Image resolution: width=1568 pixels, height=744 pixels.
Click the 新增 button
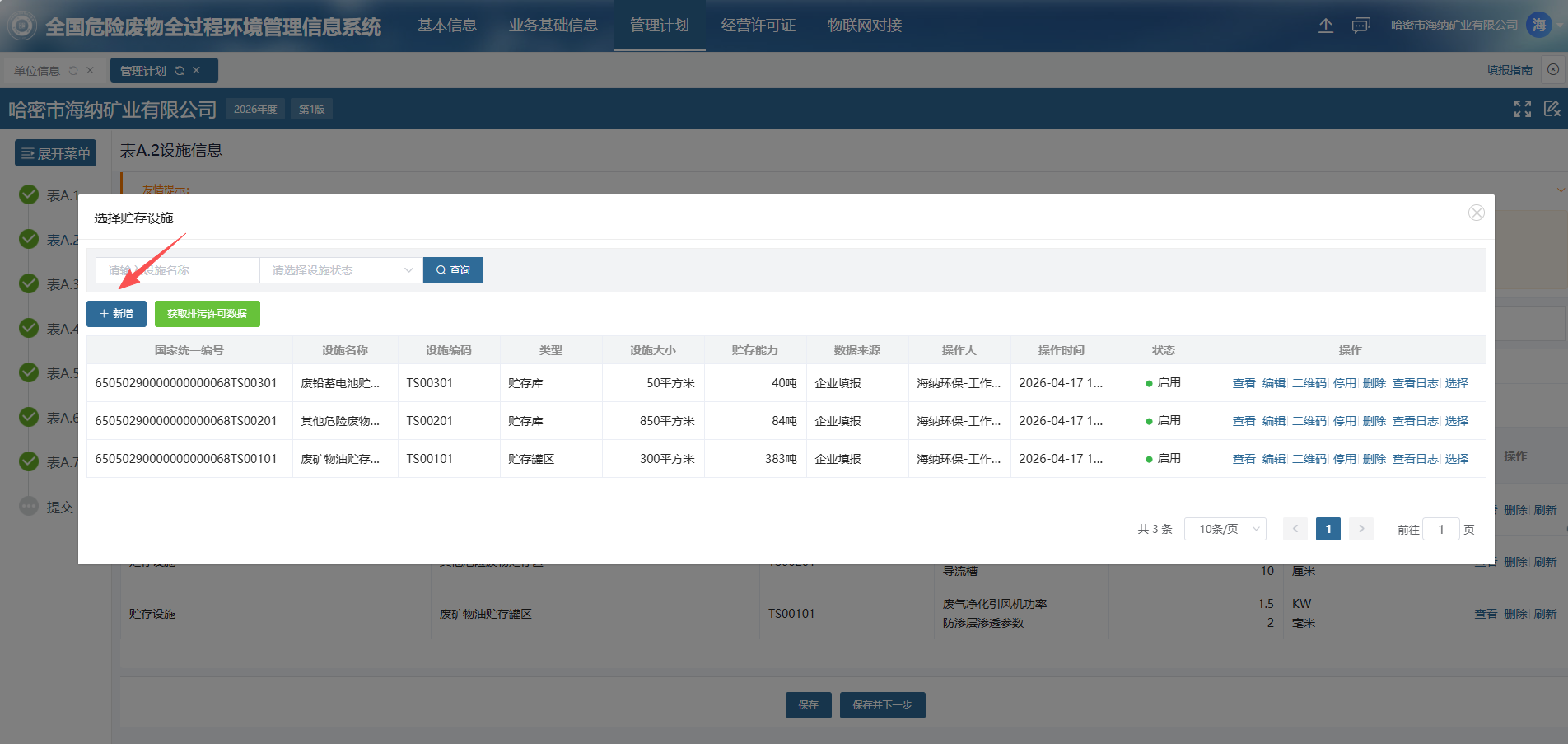point(116,314)
